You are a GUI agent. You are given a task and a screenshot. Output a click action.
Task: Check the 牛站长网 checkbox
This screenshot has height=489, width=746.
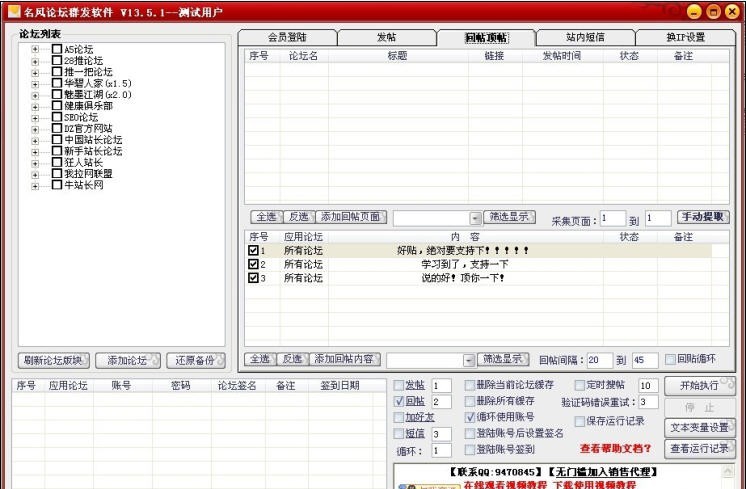coord(57,185)
